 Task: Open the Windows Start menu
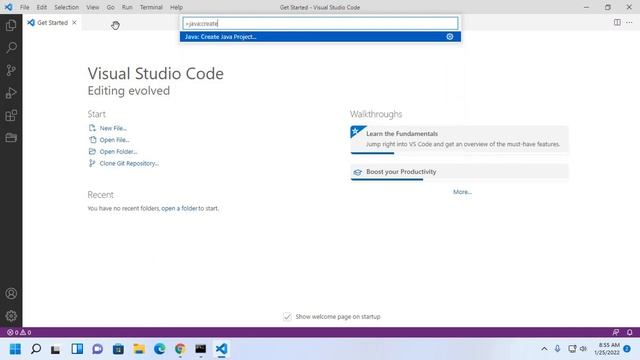click(15, 349)
